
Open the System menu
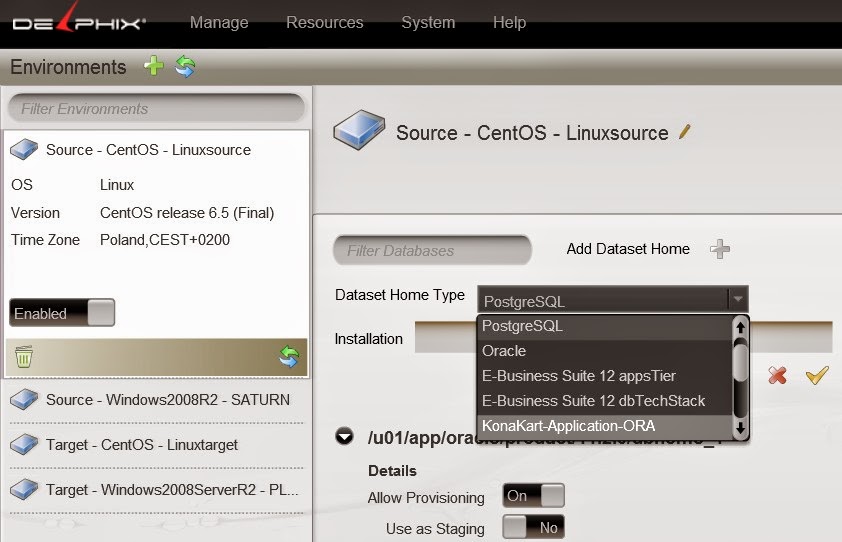point(428,23)
